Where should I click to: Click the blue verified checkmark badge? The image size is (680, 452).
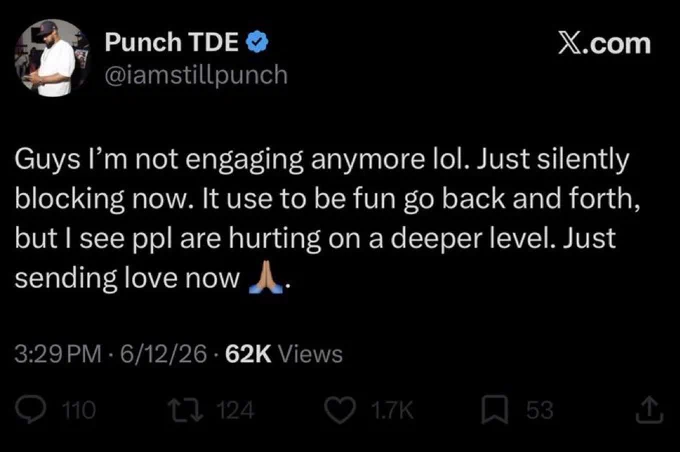coord(258,42)
